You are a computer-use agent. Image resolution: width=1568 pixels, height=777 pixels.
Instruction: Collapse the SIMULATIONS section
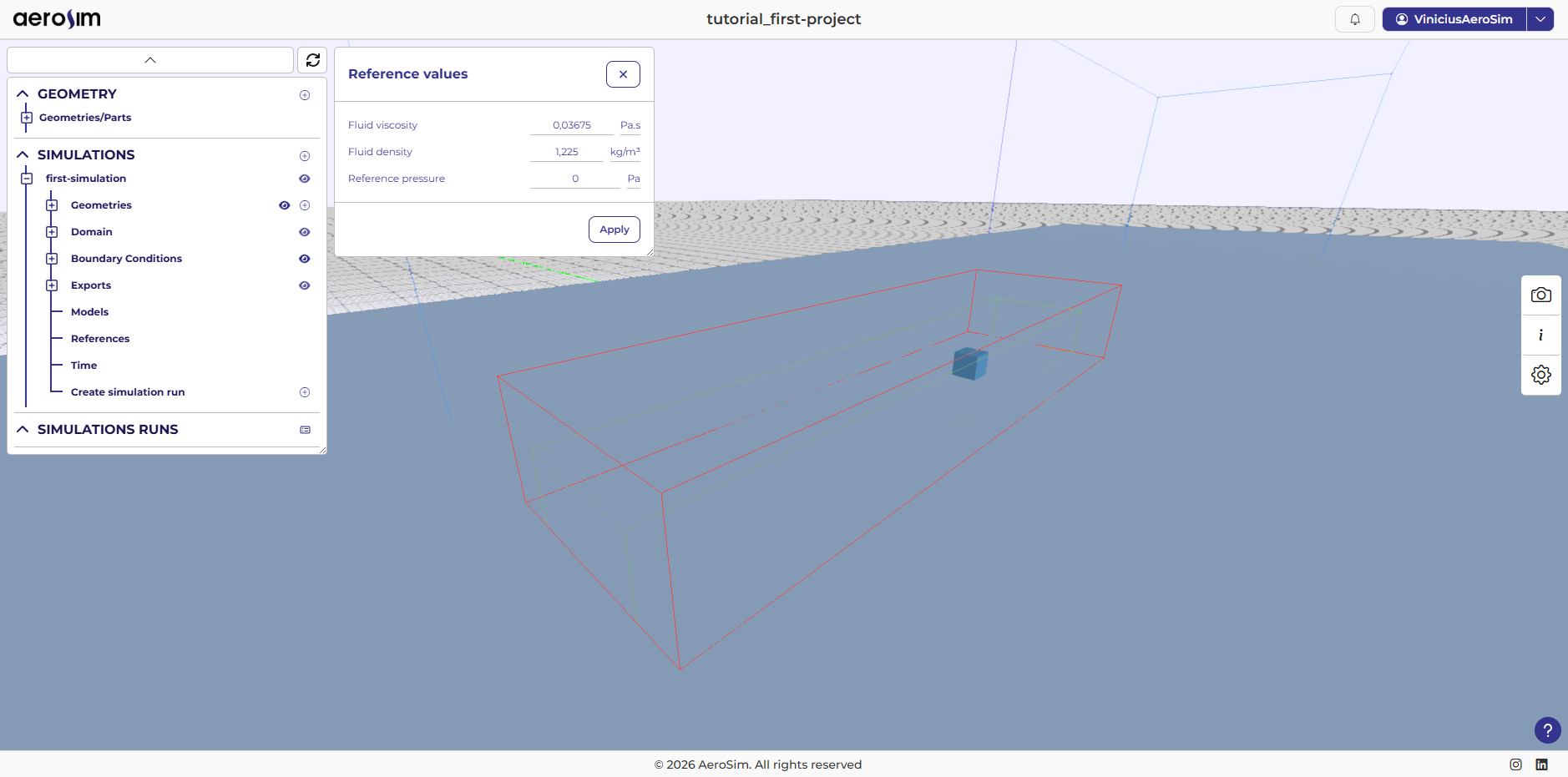click(23, 155)
